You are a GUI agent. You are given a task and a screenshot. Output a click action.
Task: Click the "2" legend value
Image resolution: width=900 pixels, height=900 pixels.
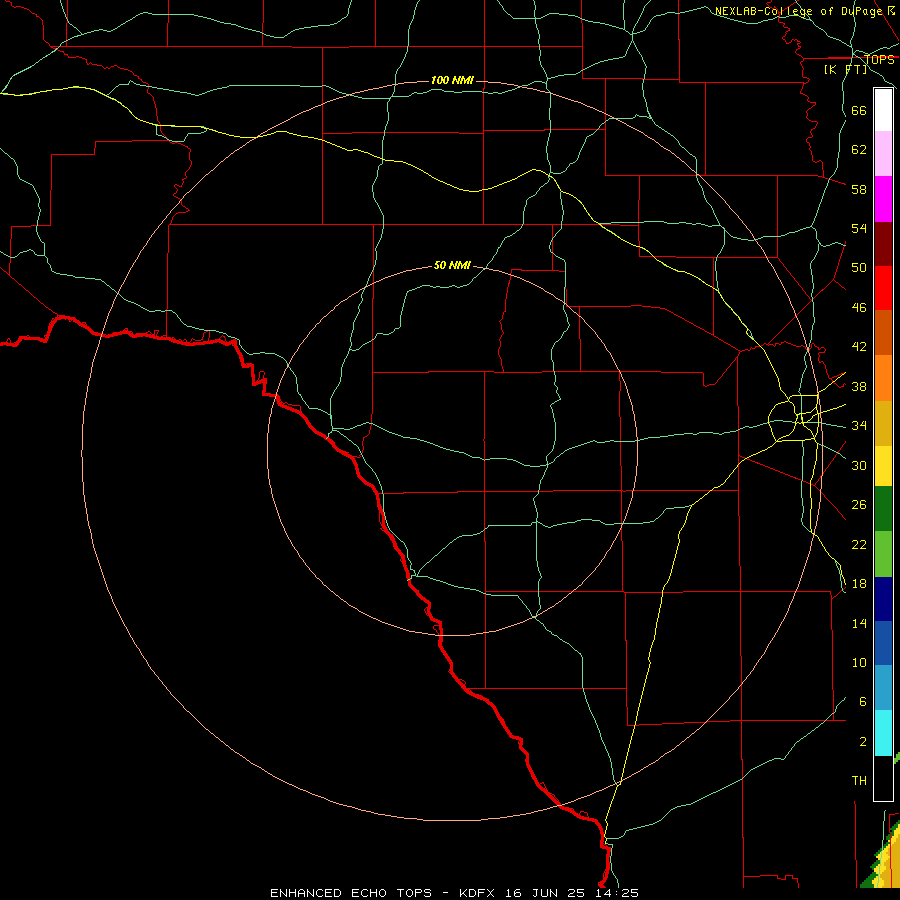pos(862,742)
